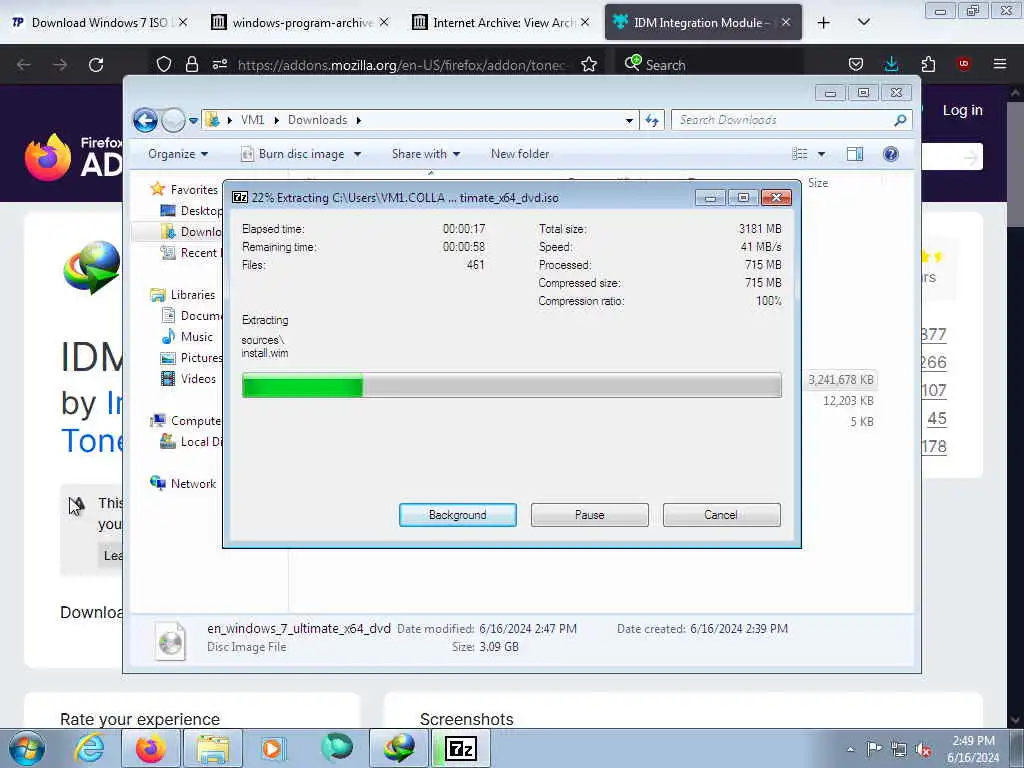Click the Firefox tracking protection shield
This screenshot has height=768, width=1024.
(x=164, y=64)
